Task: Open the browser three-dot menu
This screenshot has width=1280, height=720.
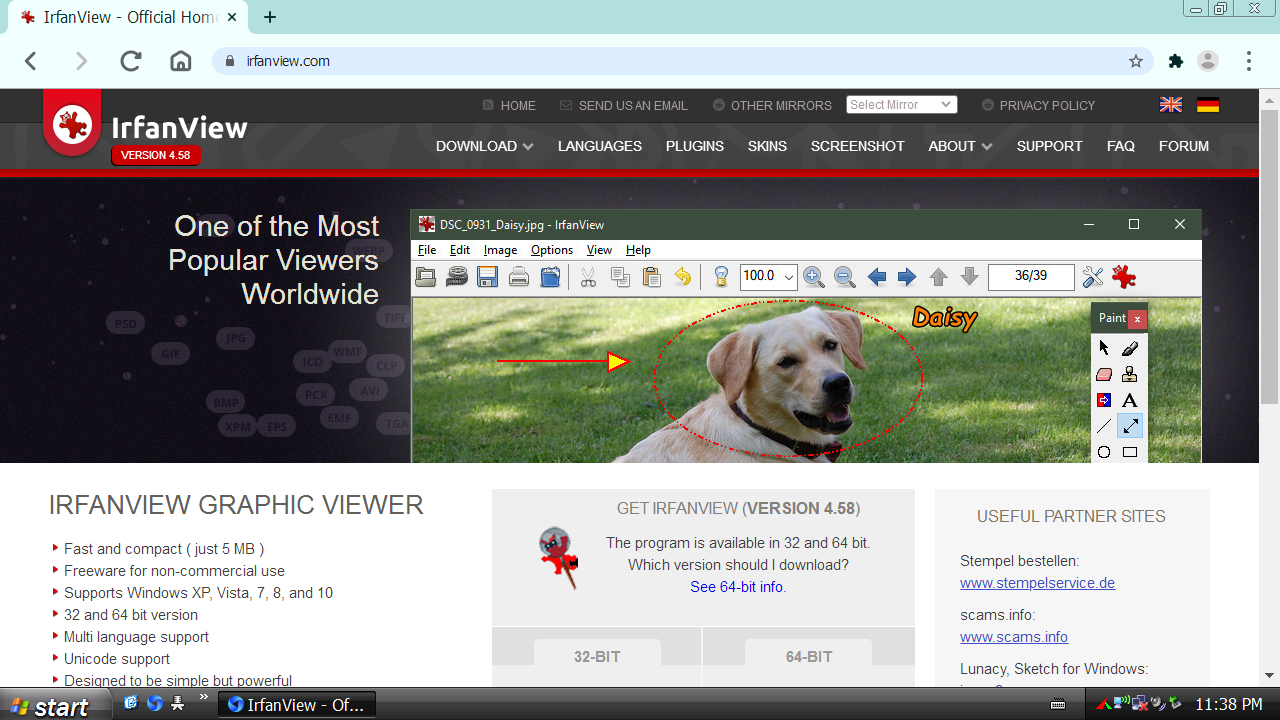Action: coord(1249,61)
